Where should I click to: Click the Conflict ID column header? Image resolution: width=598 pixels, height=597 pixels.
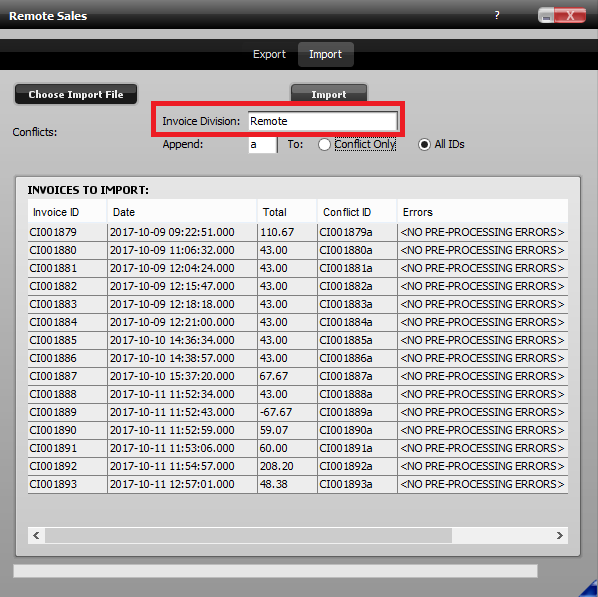357,212
